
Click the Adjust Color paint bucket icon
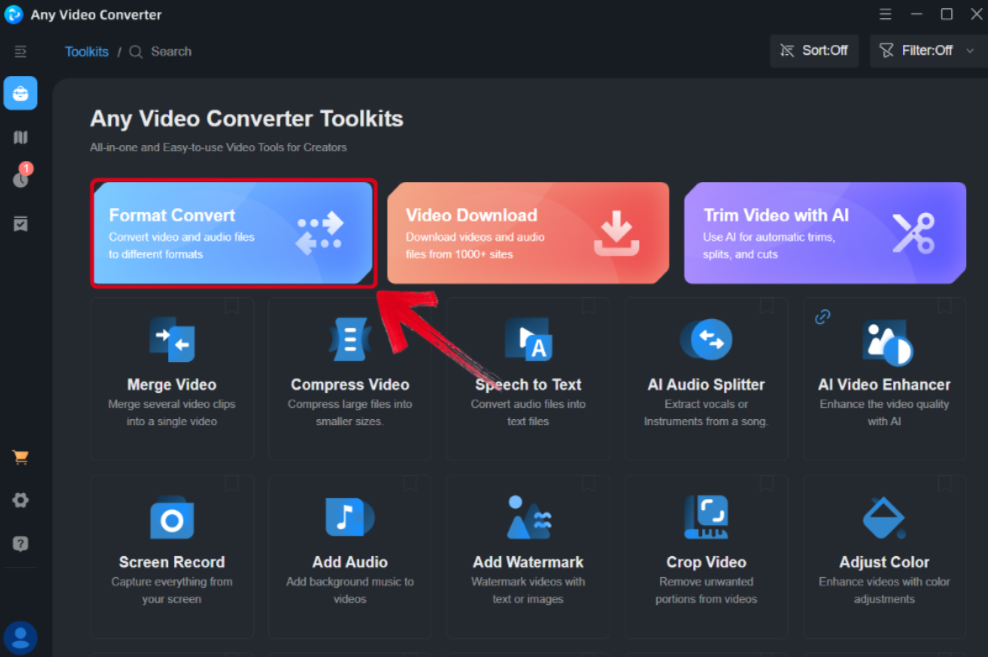point(884,518)
